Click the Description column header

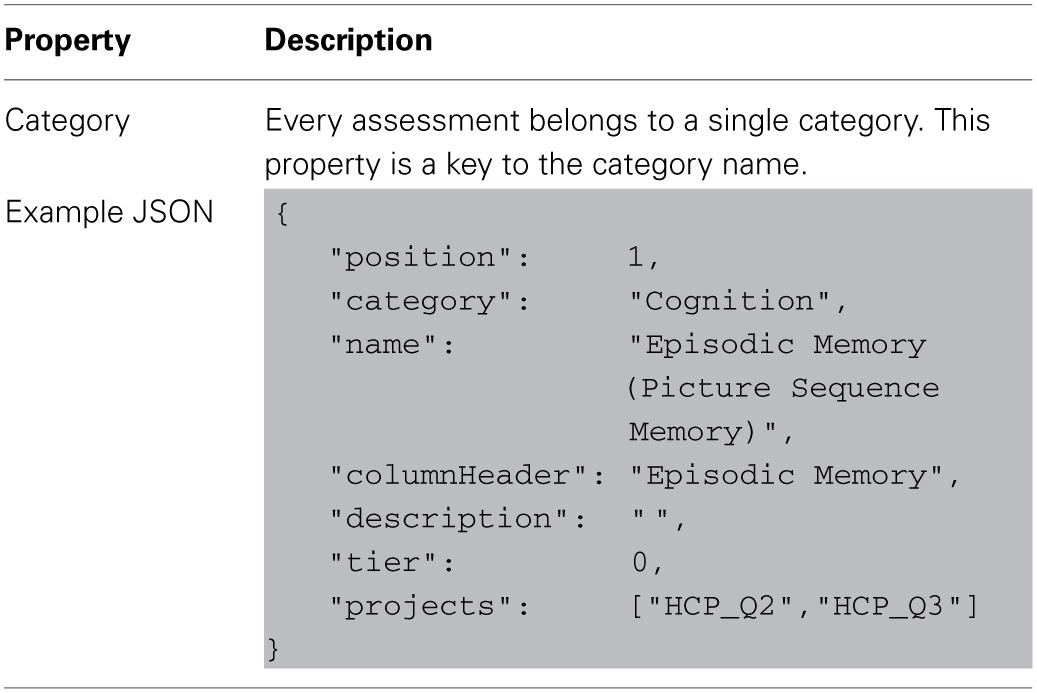click(x=348, y=41)
